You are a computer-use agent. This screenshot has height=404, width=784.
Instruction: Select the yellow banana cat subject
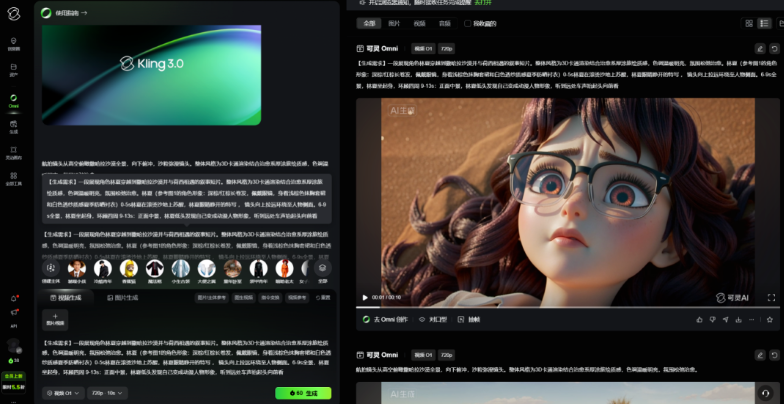128,268
